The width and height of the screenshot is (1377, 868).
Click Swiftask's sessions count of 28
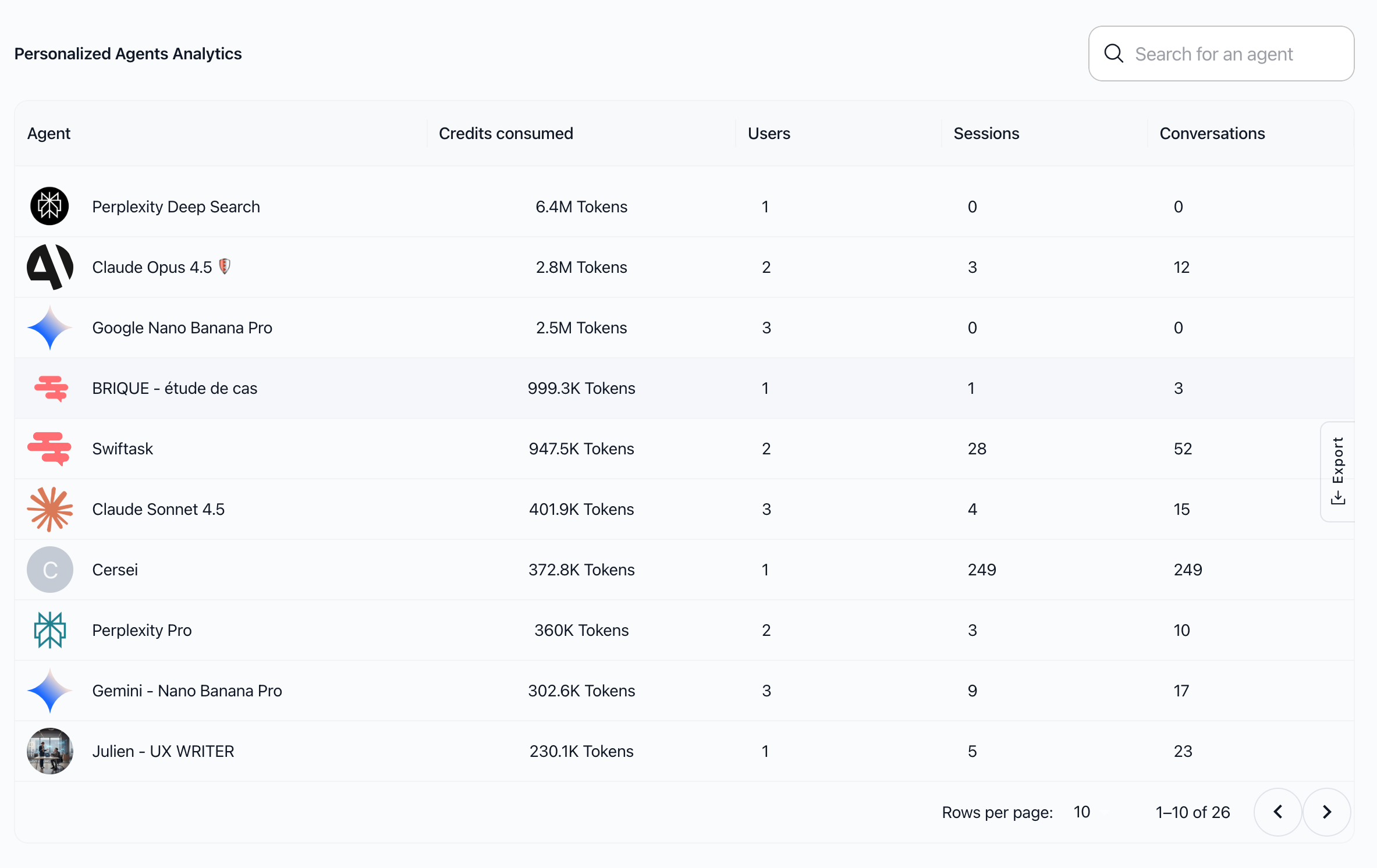click(x=977, y=449)
